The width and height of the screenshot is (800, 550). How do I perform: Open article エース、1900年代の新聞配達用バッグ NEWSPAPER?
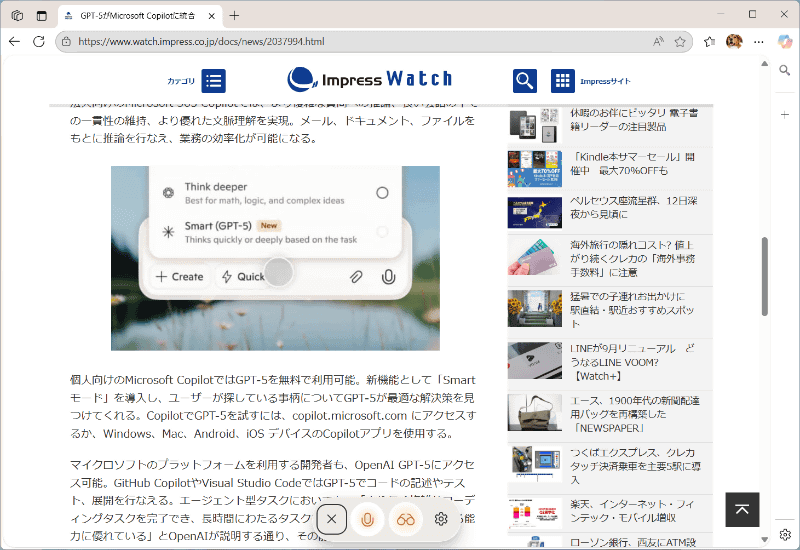coord(635,414)
